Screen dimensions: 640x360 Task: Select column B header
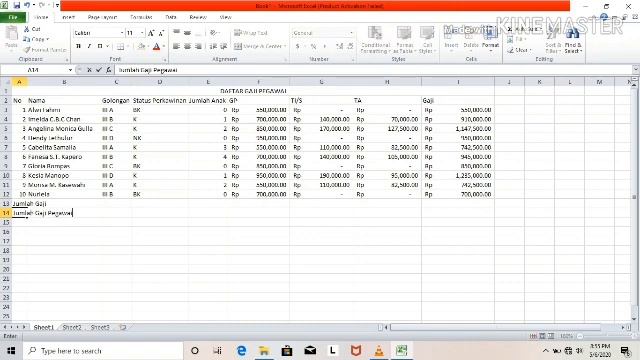click(64, 82)
